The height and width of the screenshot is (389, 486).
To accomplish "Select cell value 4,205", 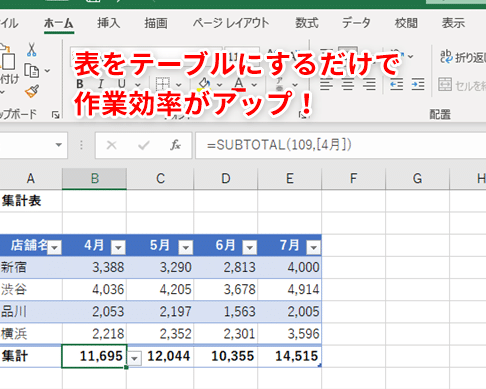I will pos(160,289).
